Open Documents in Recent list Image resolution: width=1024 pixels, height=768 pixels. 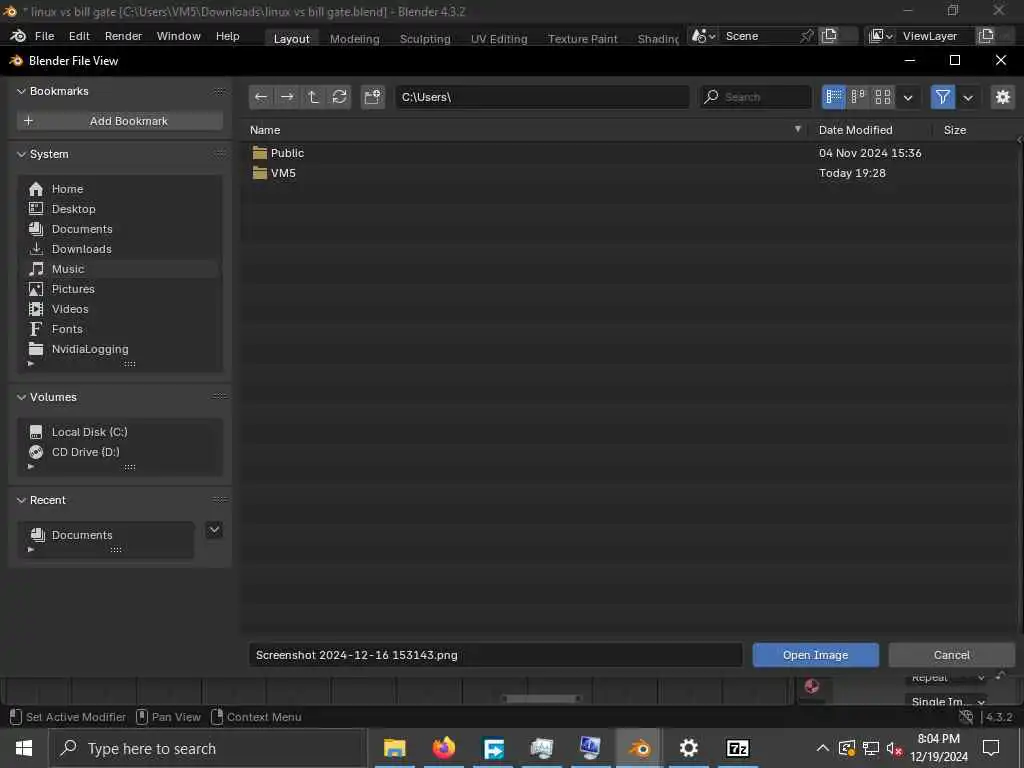click(x=106, y=535)
